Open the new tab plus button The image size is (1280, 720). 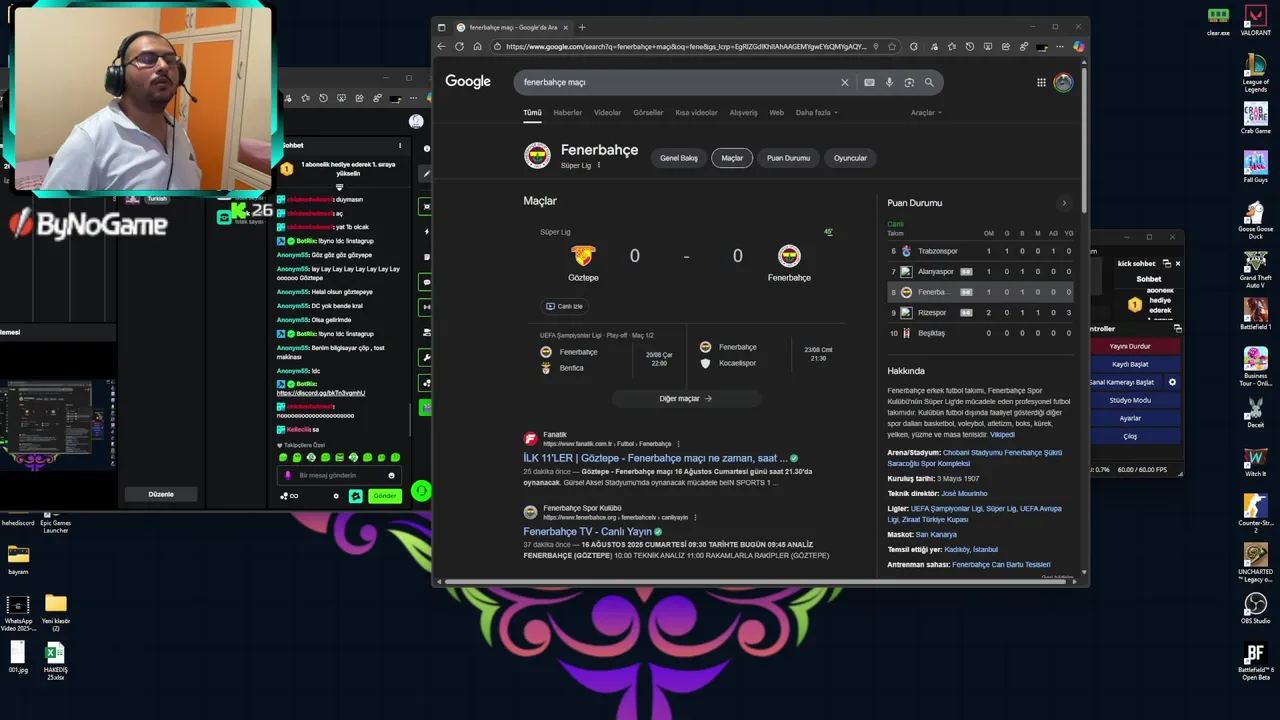(x=582, y=27)
